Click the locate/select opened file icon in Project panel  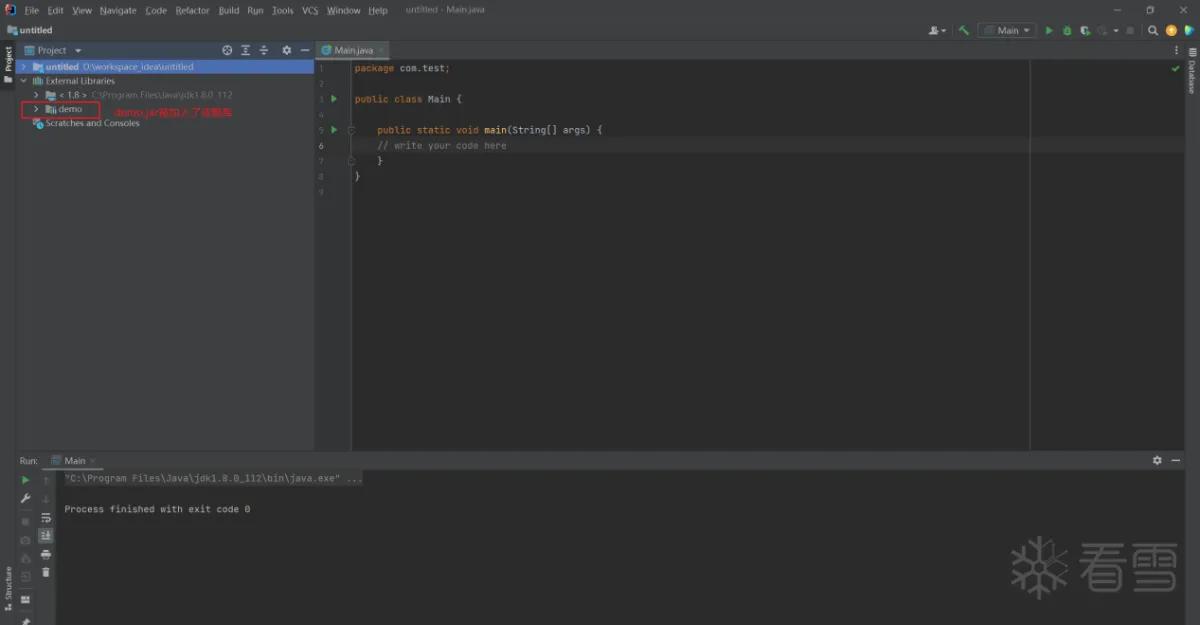[x=227, y=50]
